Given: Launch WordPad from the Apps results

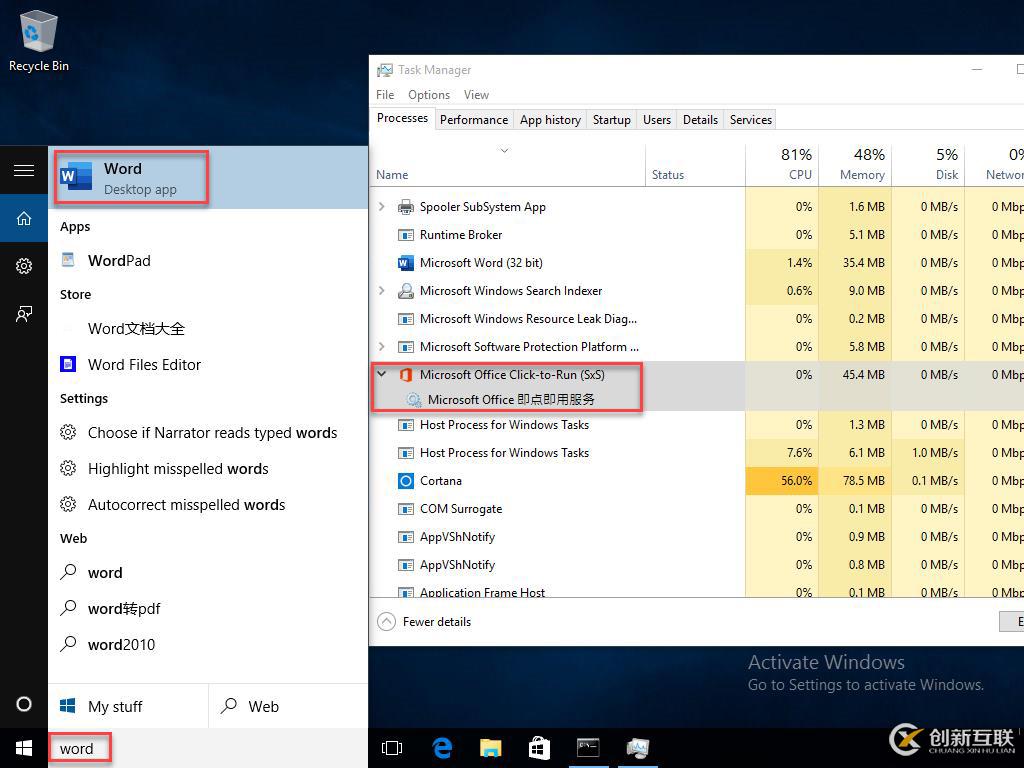Looking at the screenshot, I should [x=208, y=261].
